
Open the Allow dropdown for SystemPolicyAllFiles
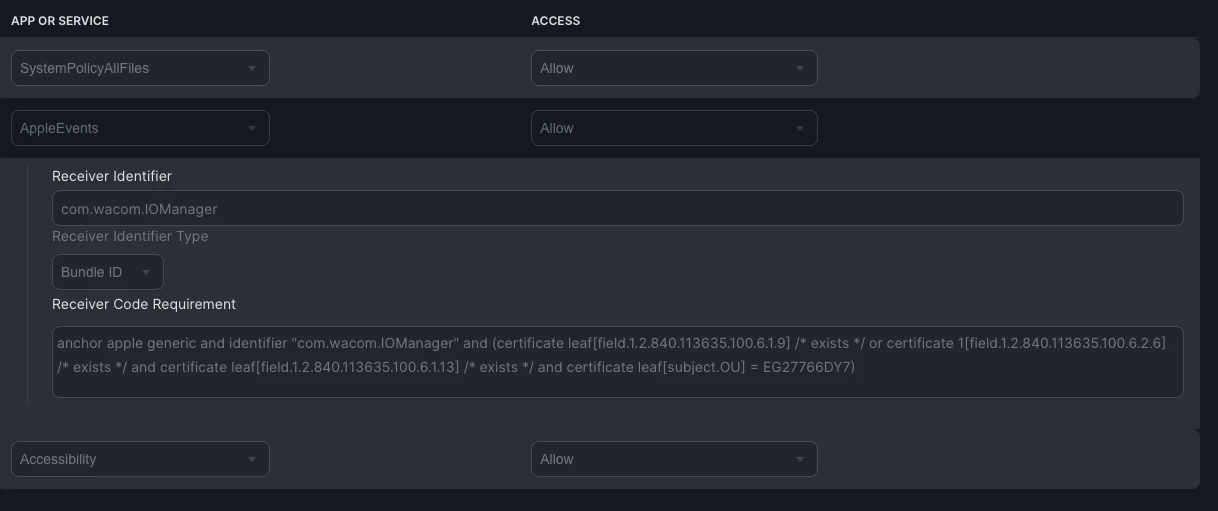[x=674, y=68]
